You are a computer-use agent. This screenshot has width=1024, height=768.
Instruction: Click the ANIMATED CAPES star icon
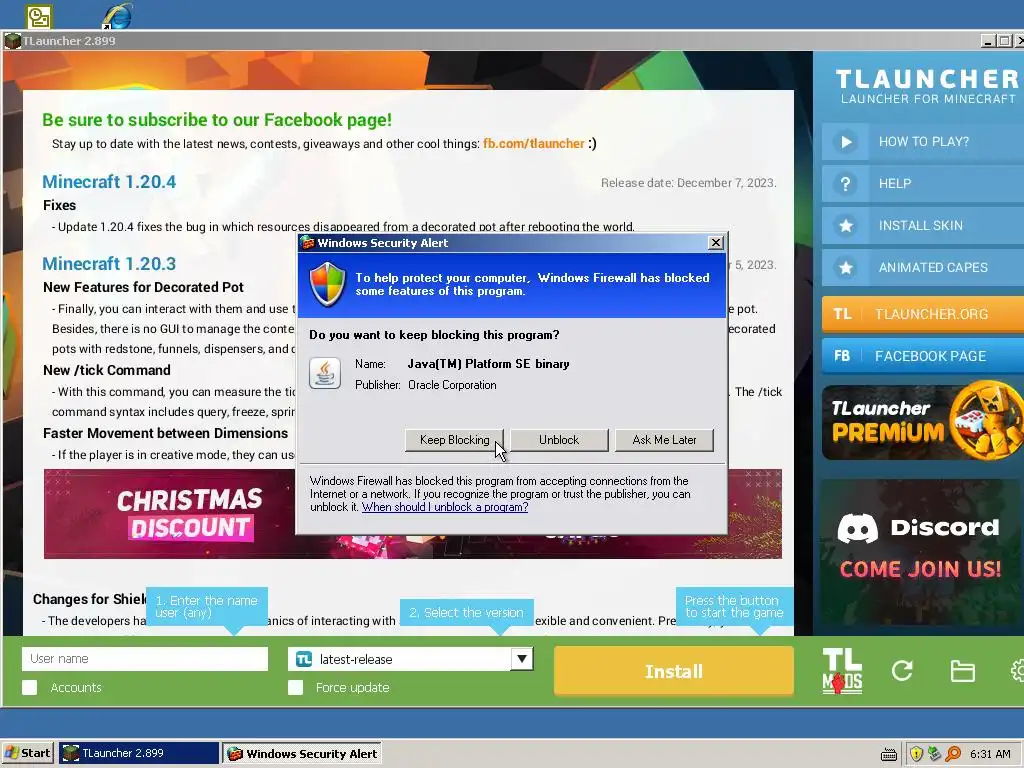click(845, 267)
